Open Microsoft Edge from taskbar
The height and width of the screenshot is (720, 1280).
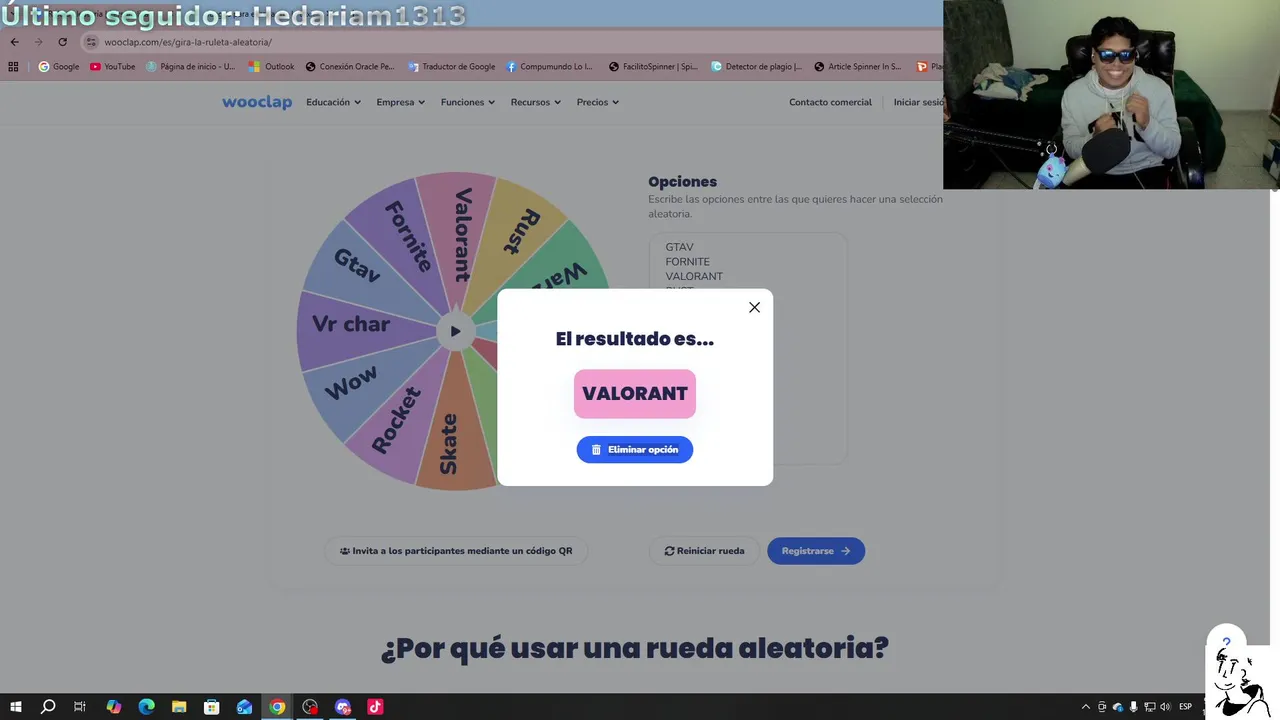coord(146,707)
